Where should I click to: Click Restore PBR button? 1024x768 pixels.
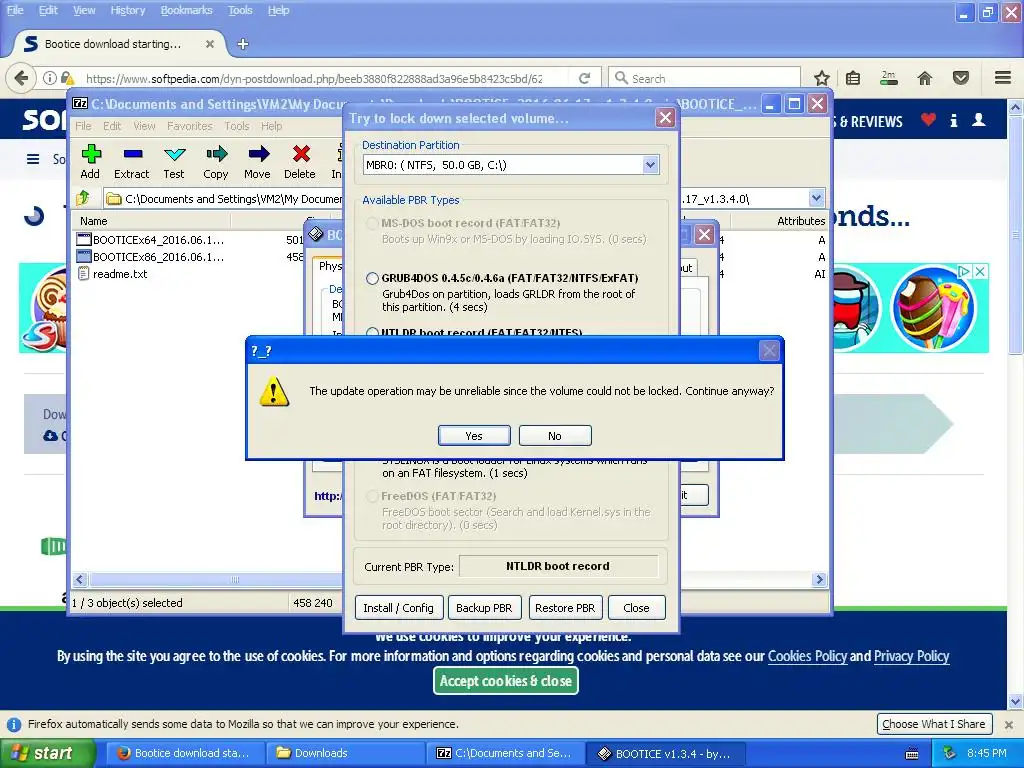coord(565,608)
